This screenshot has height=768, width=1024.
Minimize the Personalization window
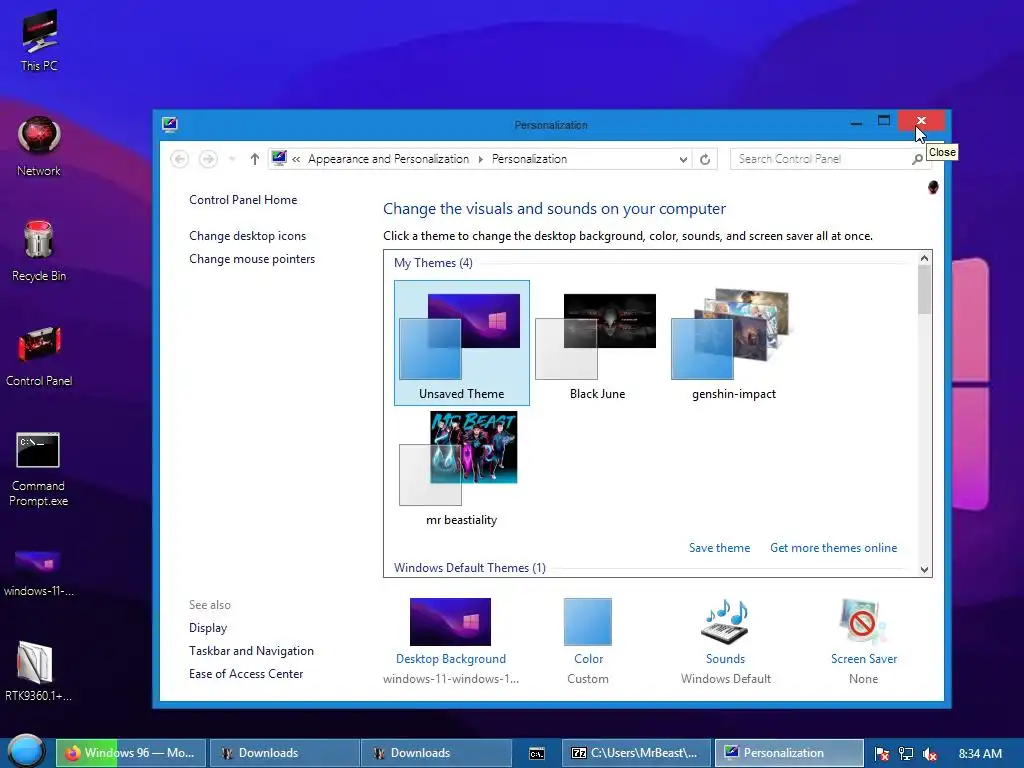click(856, 121)
